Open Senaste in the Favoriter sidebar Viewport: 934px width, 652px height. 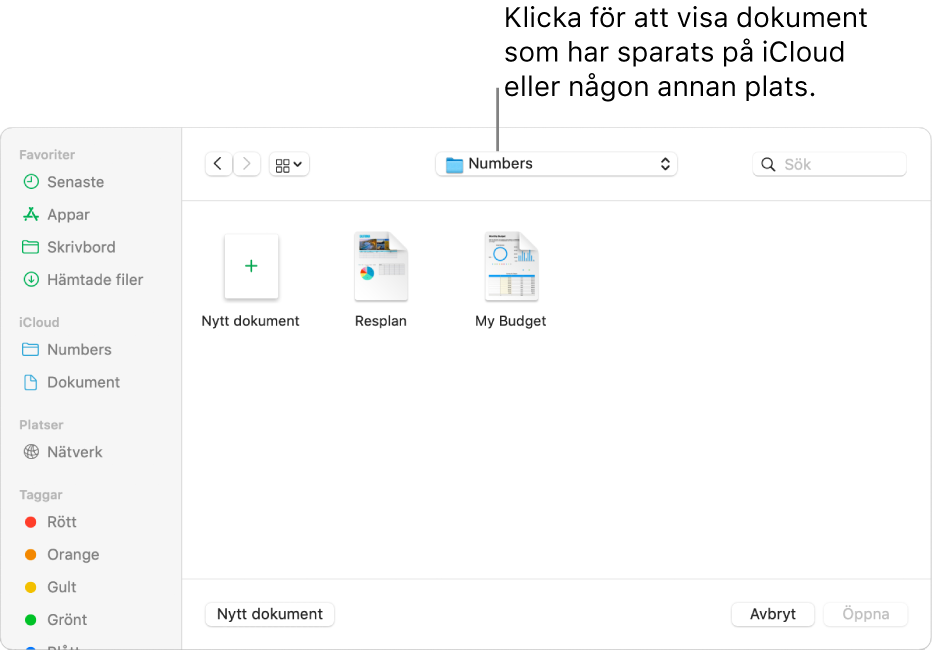(x=75, y=182)
